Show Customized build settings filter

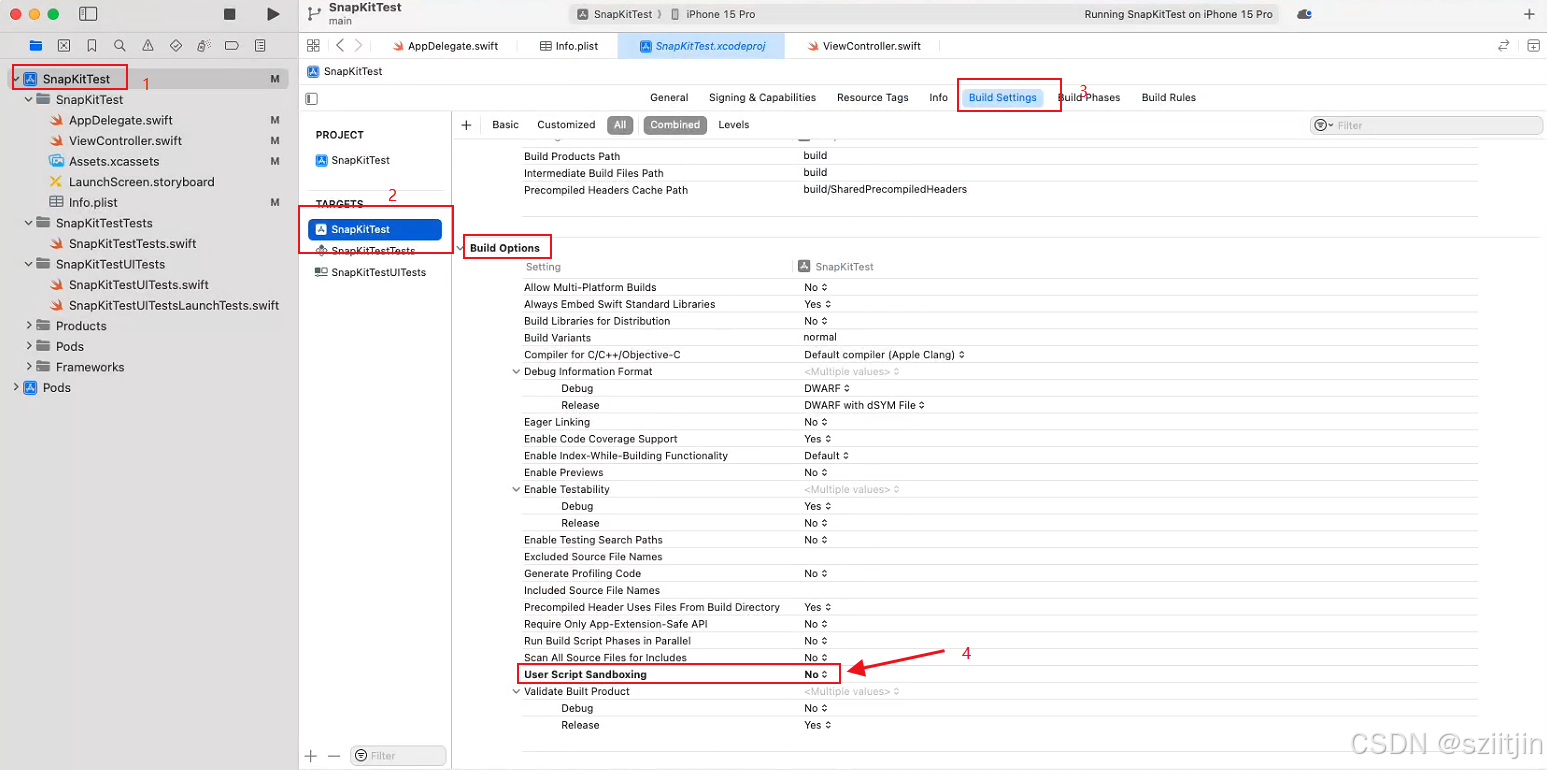[566, 125]
